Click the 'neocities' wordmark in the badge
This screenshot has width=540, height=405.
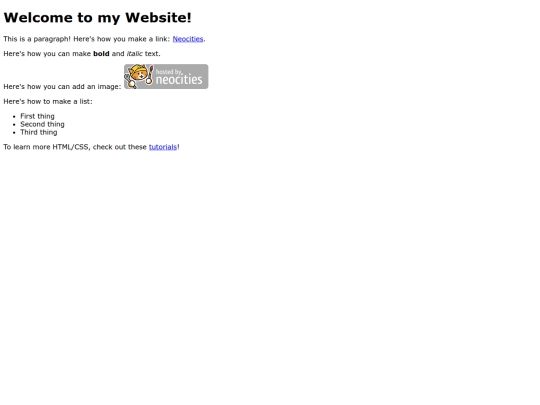click(179, 80)
